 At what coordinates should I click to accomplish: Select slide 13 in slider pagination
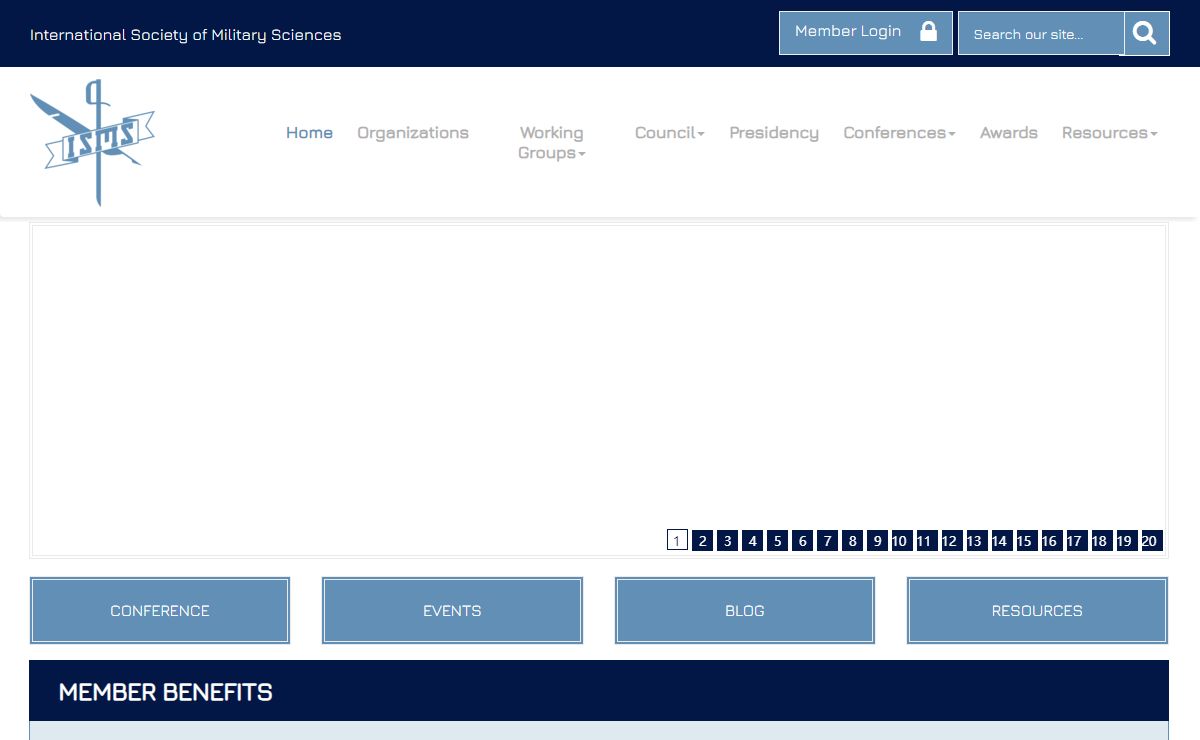point(975,540)
